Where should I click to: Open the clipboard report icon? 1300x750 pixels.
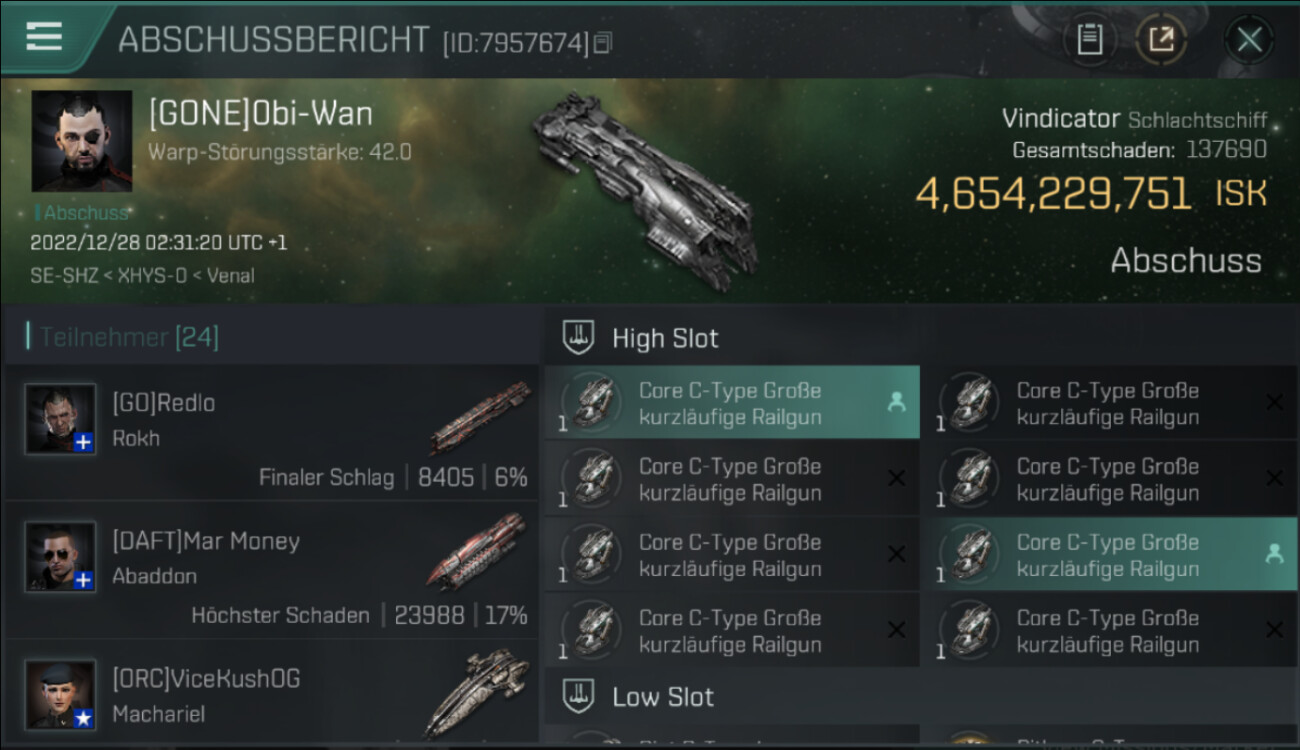tap(1089, 40)
